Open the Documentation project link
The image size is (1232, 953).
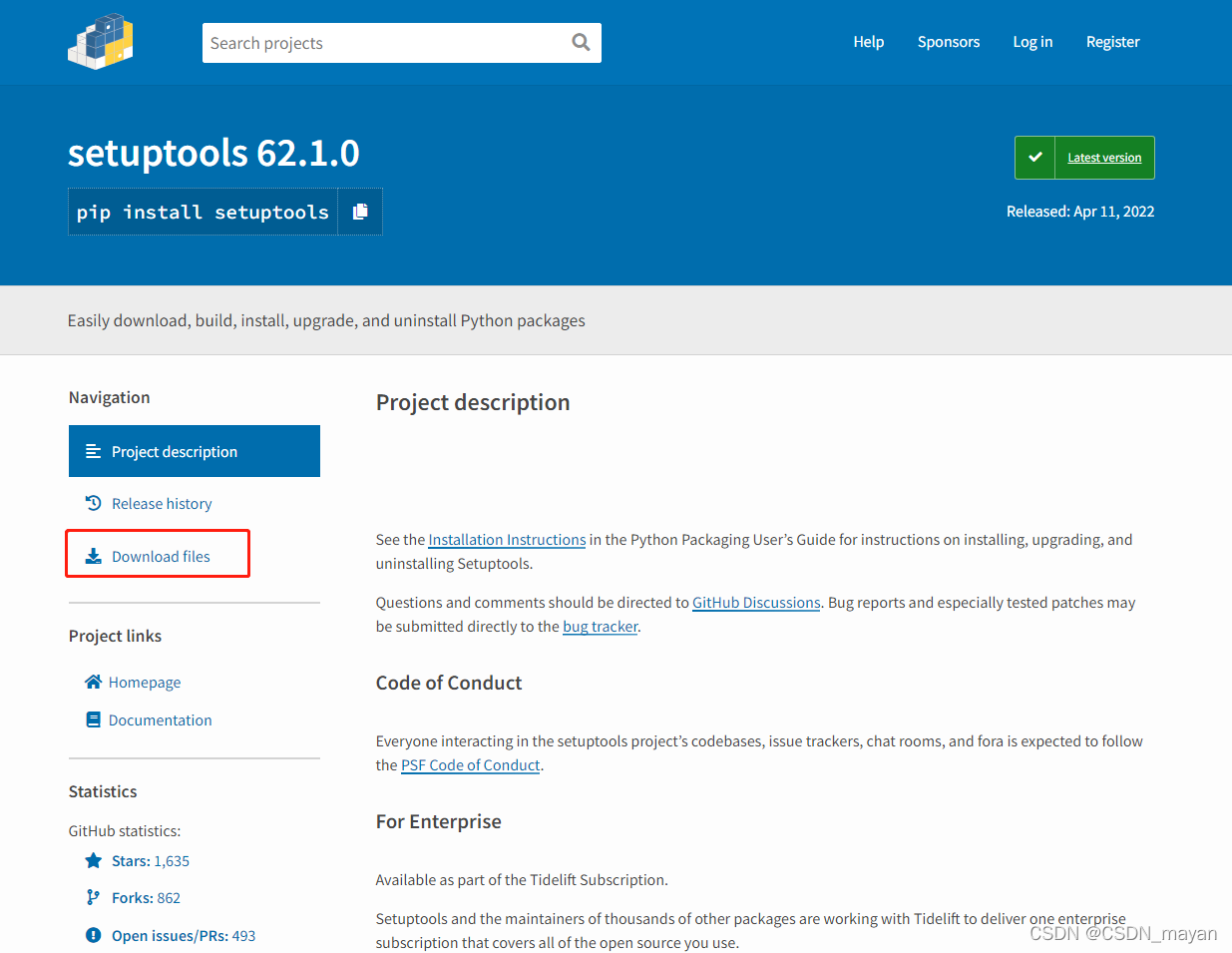[x=161, y=720]
